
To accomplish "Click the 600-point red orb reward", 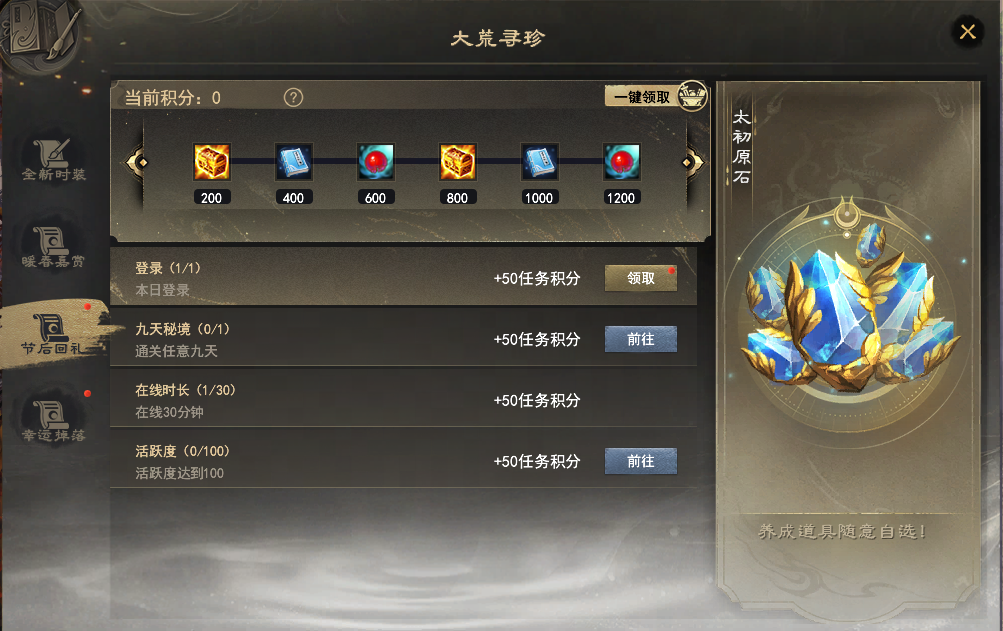I will [x=375, y=162].
